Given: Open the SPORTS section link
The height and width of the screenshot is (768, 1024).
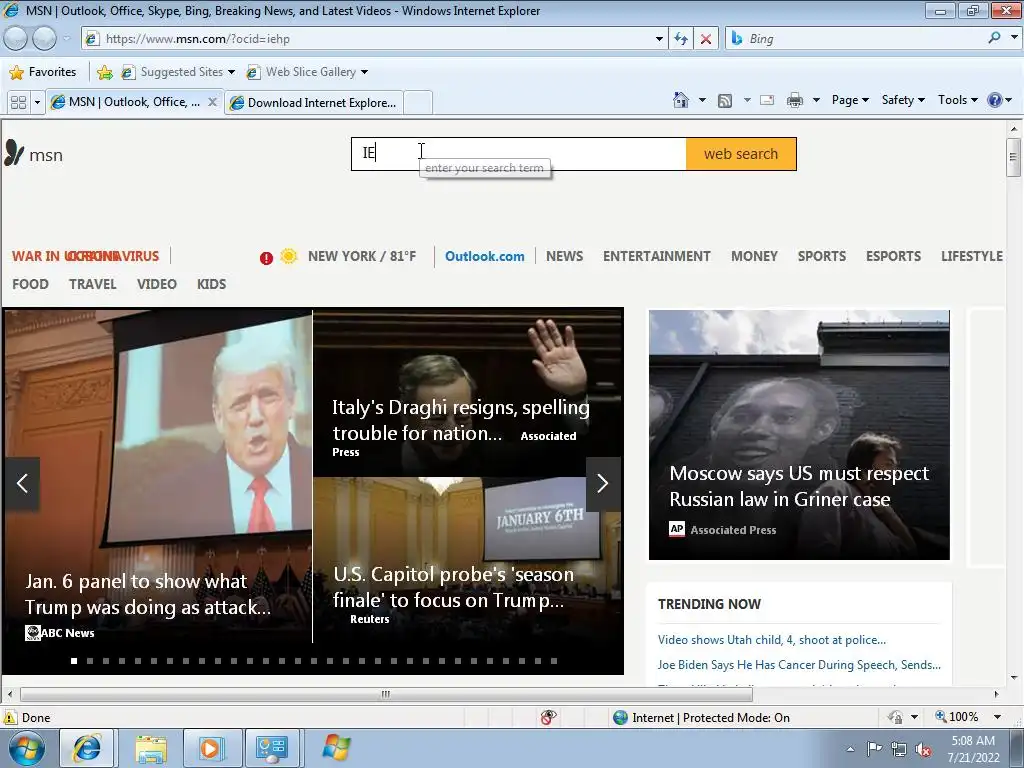Looking at the screenshot, I should pos(822,256).
